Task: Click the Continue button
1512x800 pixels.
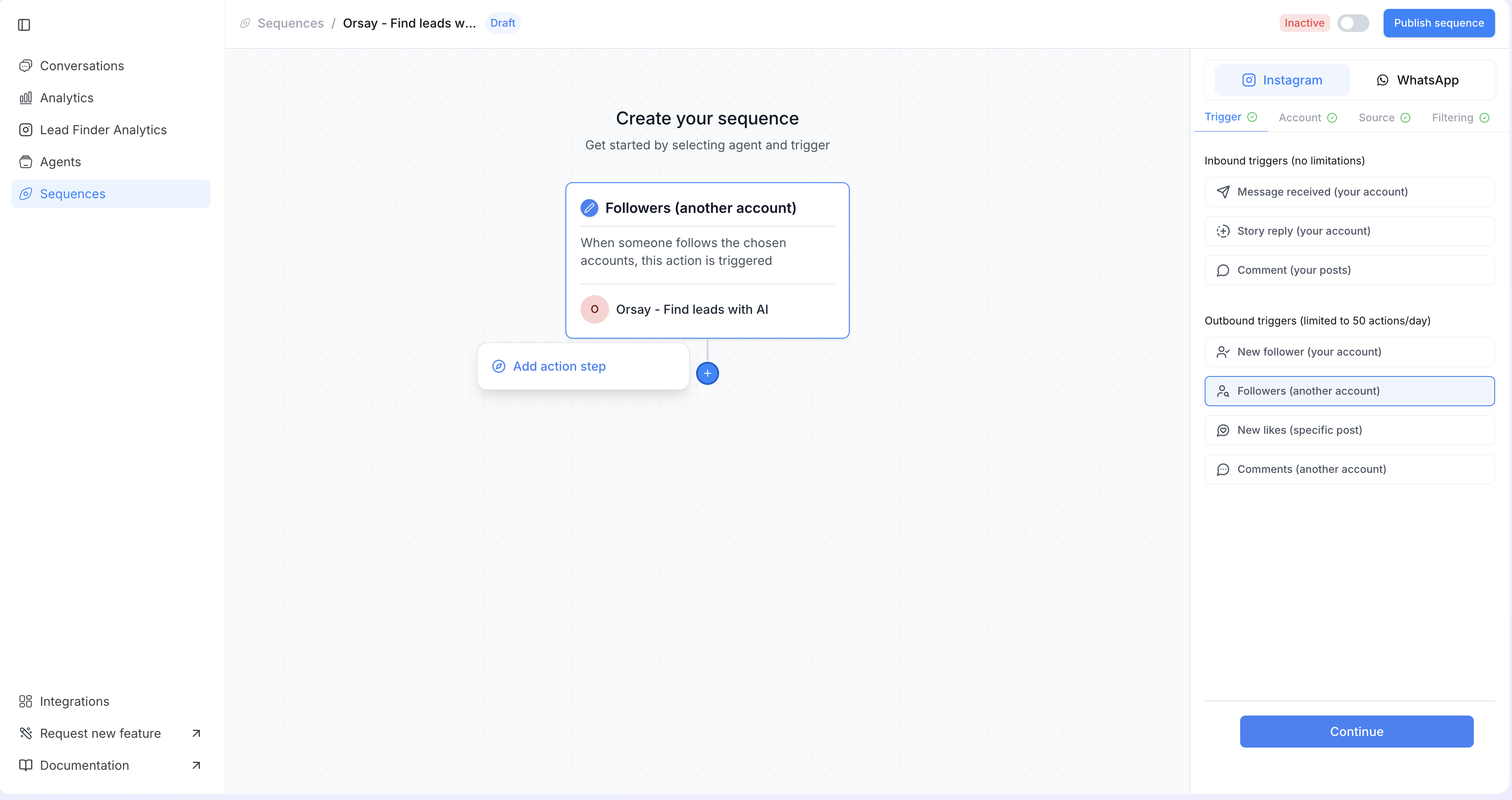Action: click(1356, 731)
